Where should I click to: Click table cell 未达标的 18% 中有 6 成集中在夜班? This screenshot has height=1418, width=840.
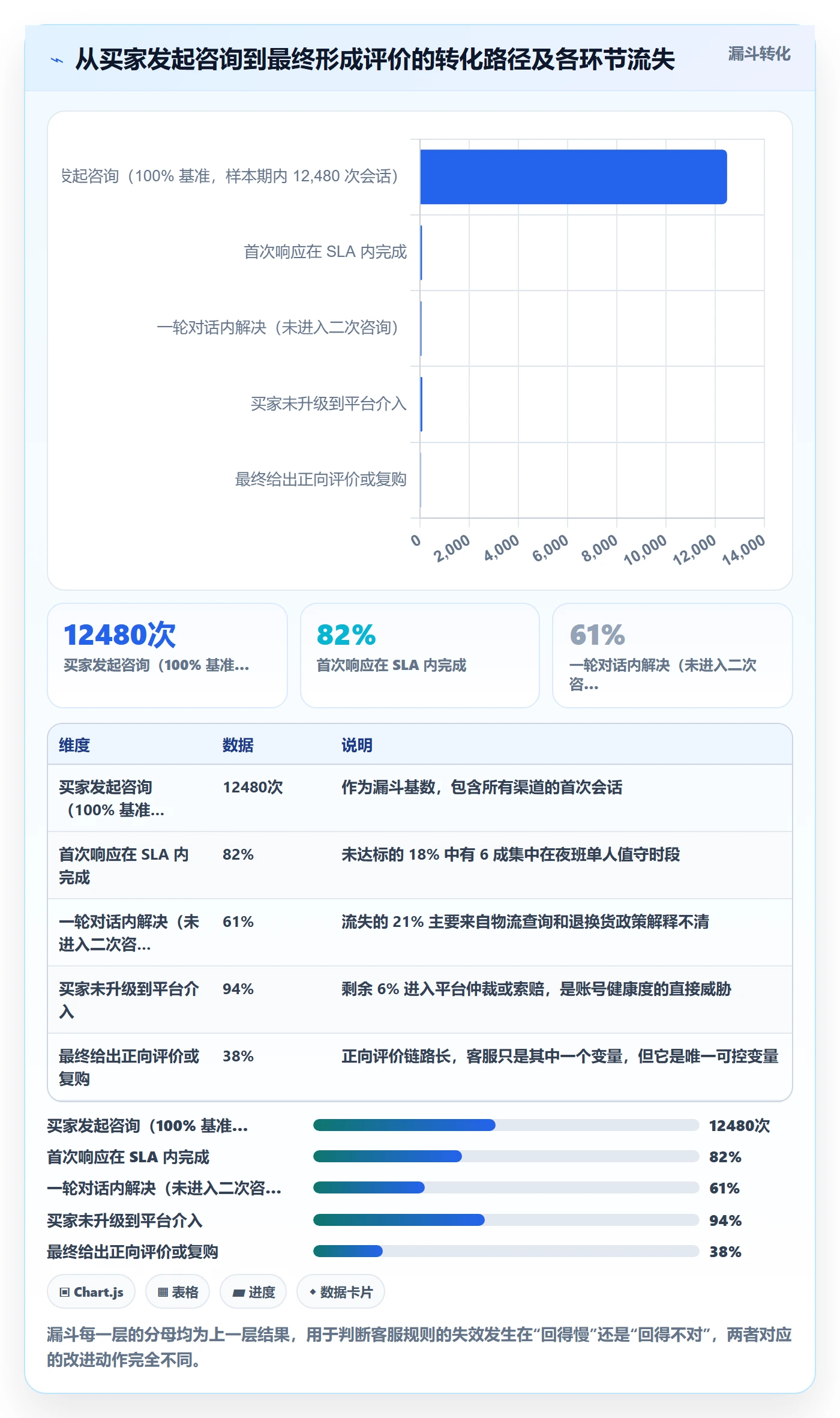[511, 854]
